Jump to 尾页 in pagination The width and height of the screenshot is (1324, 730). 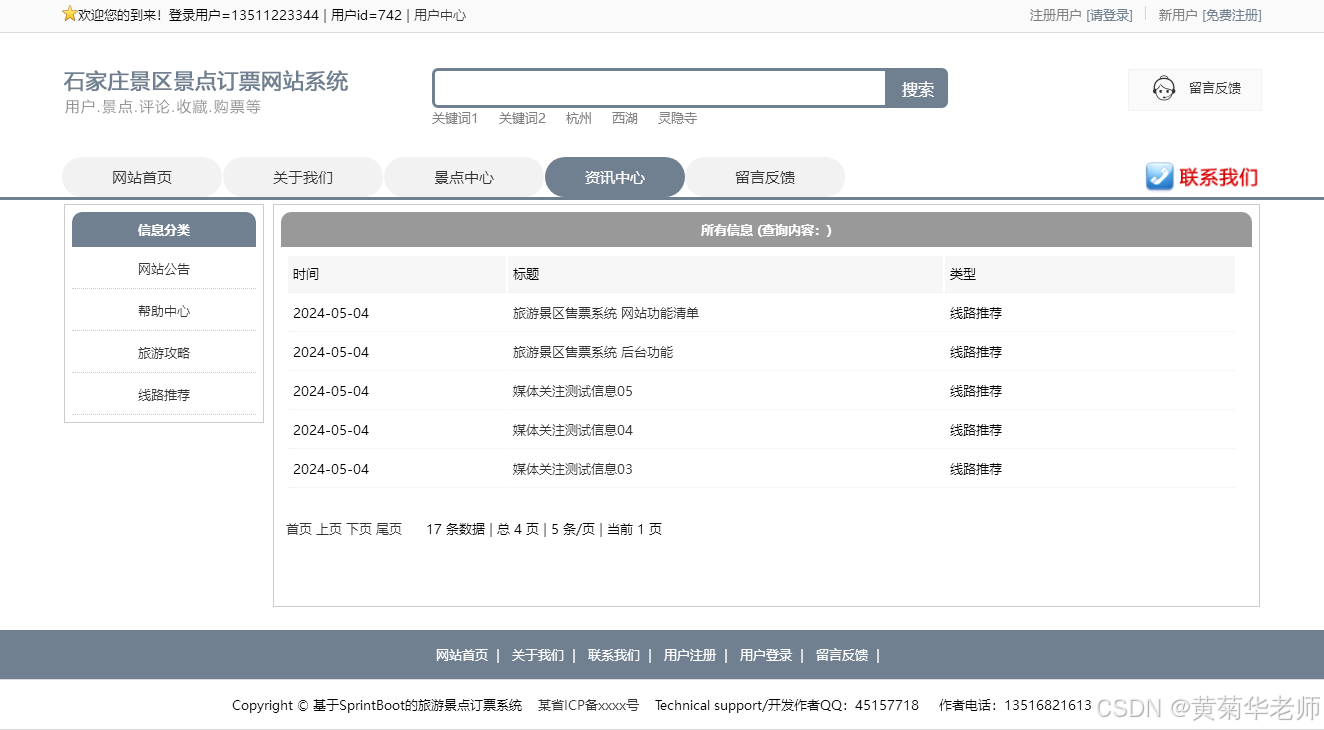389,529
